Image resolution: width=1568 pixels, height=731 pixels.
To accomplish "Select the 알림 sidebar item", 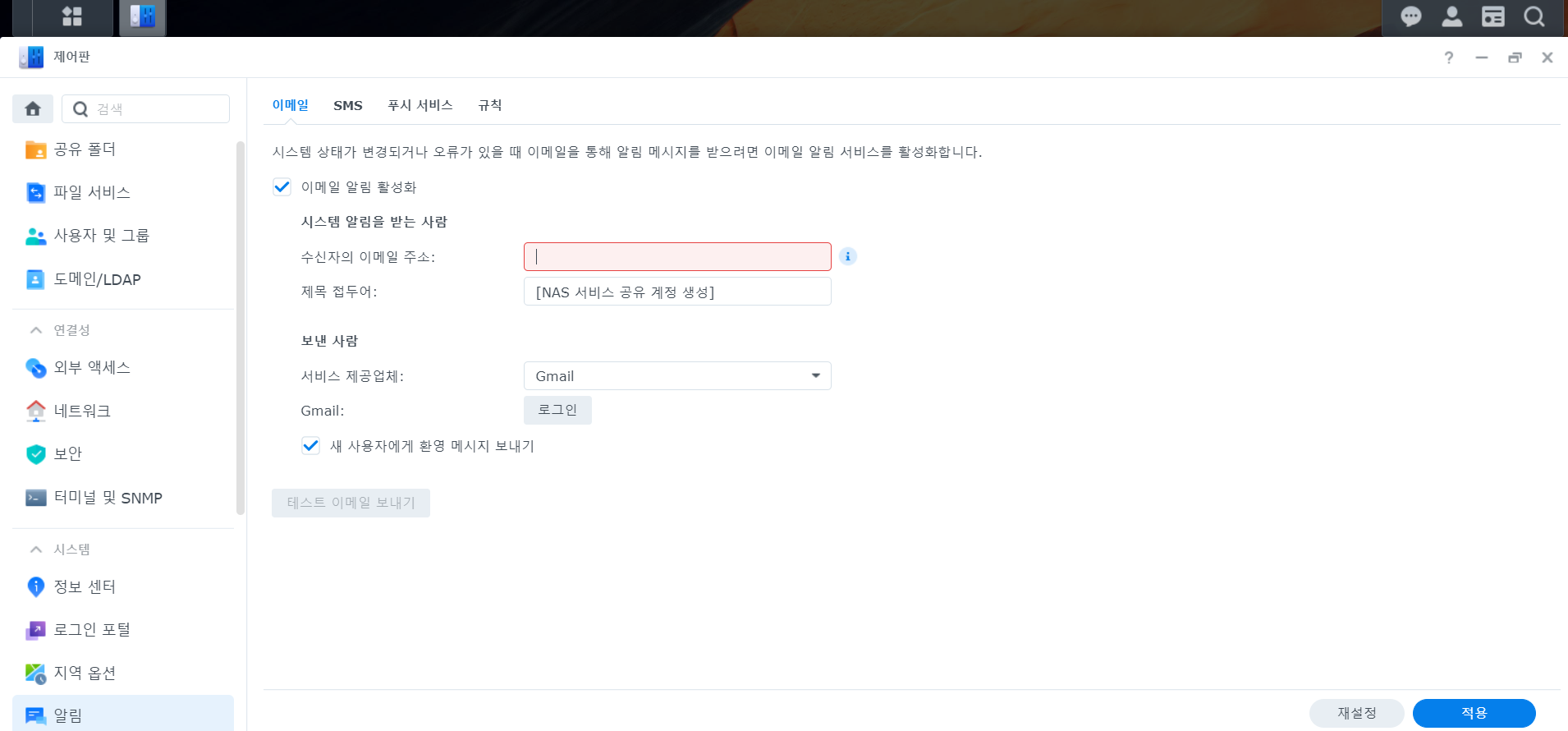I will pyautogui.click(x=123, y=715).
